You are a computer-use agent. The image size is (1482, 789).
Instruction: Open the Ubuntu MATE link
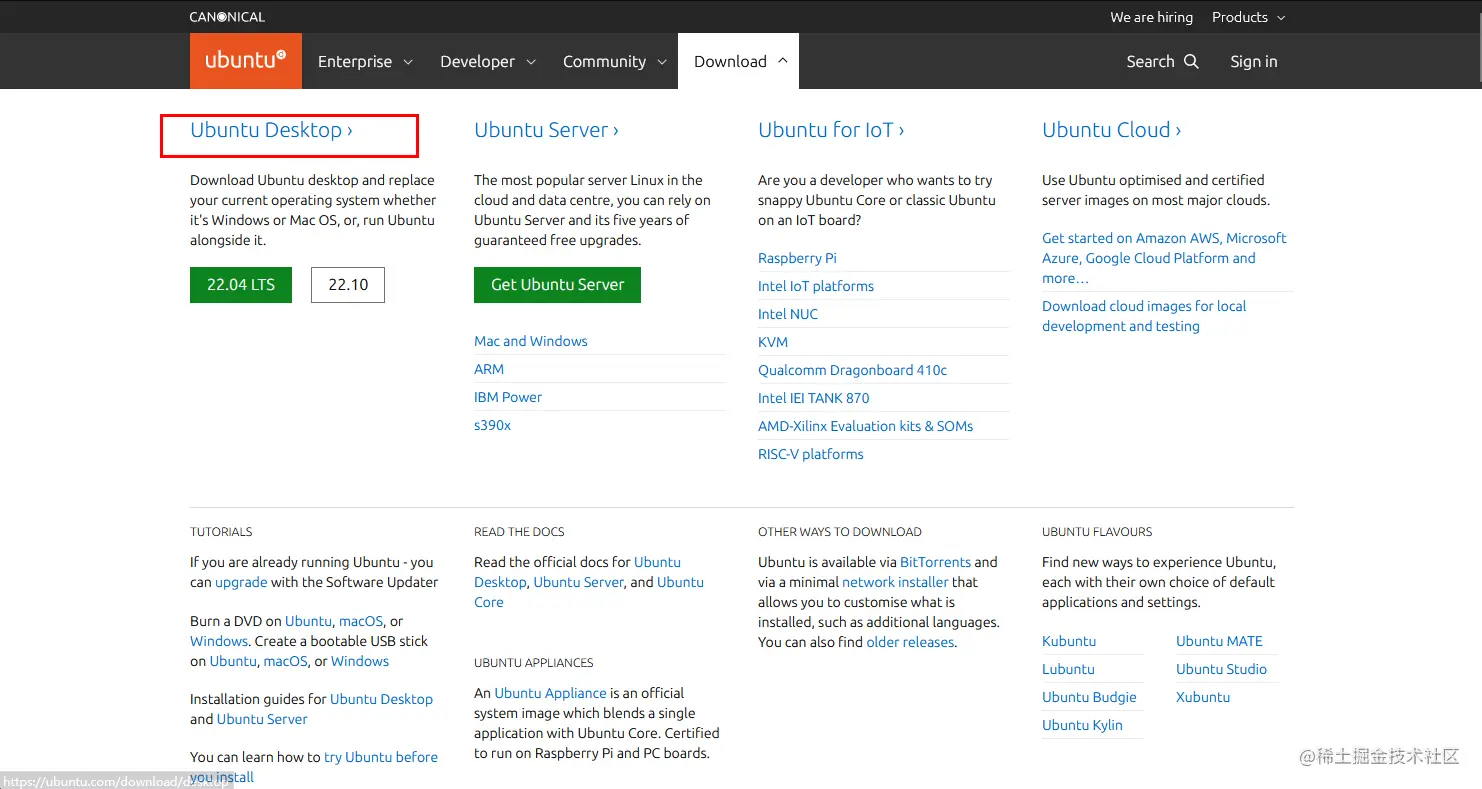(x=1219, y=641)
